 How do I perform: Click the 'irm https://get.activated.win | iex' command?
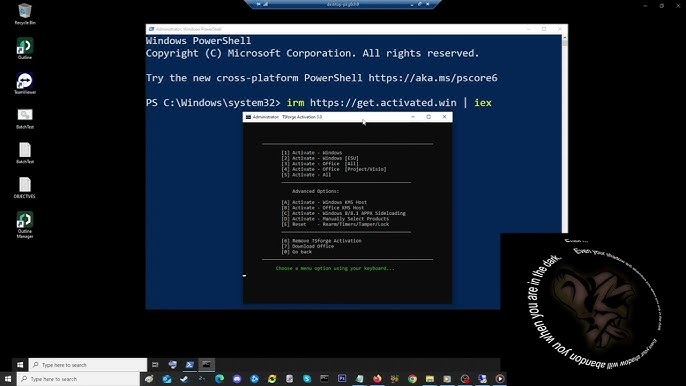pos(389,103)
